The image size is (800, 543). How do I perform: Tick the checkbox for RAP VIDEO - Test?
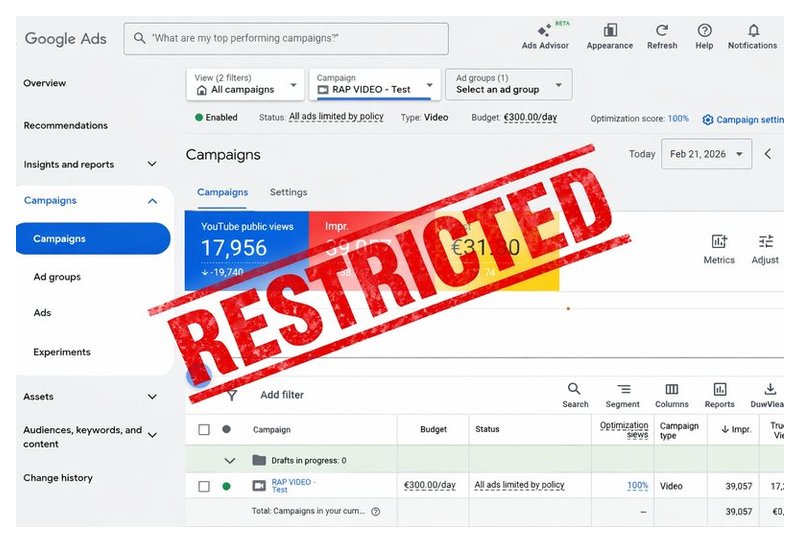pyautogui.click(x=204, y=486)
